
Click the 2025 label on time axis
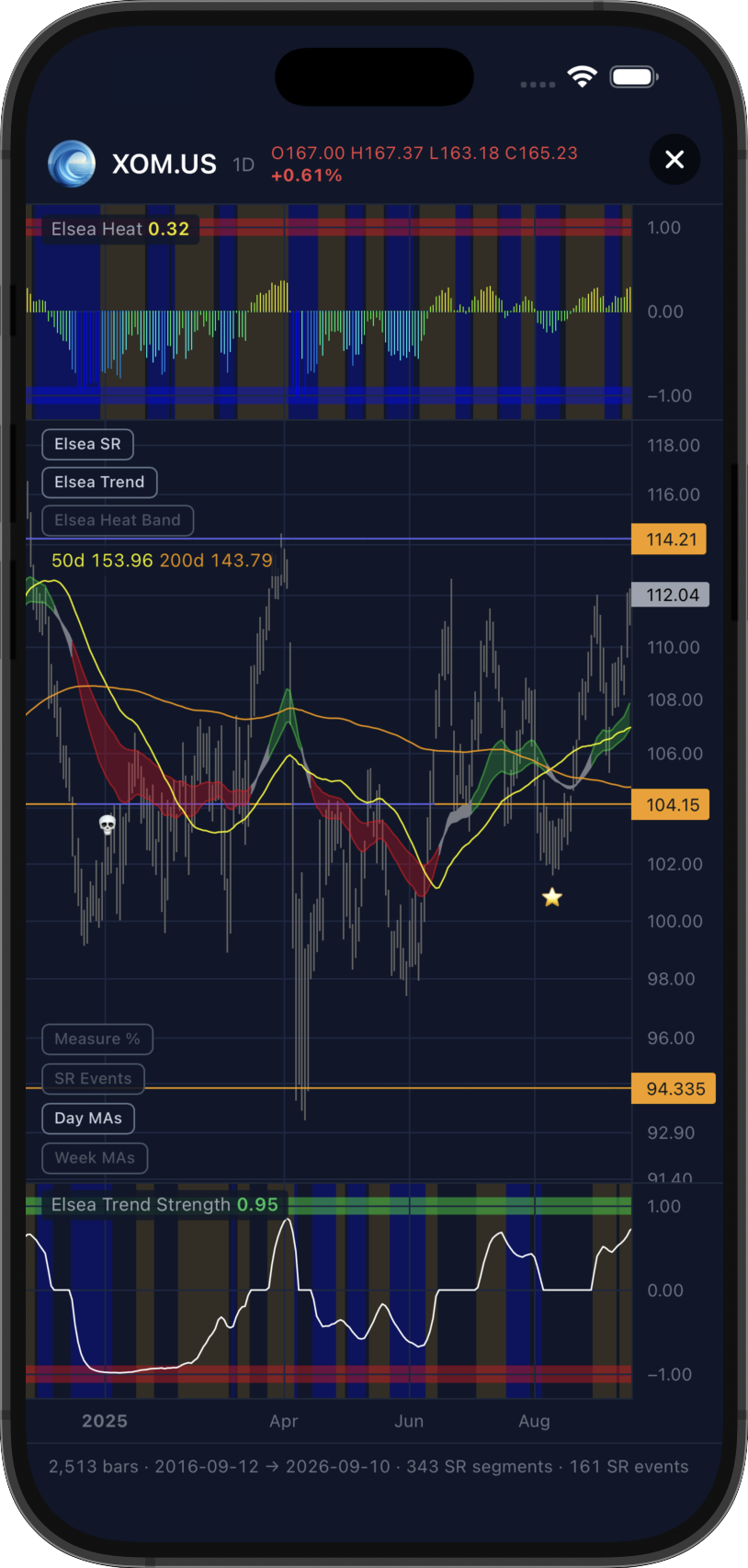coord(105,1421)
